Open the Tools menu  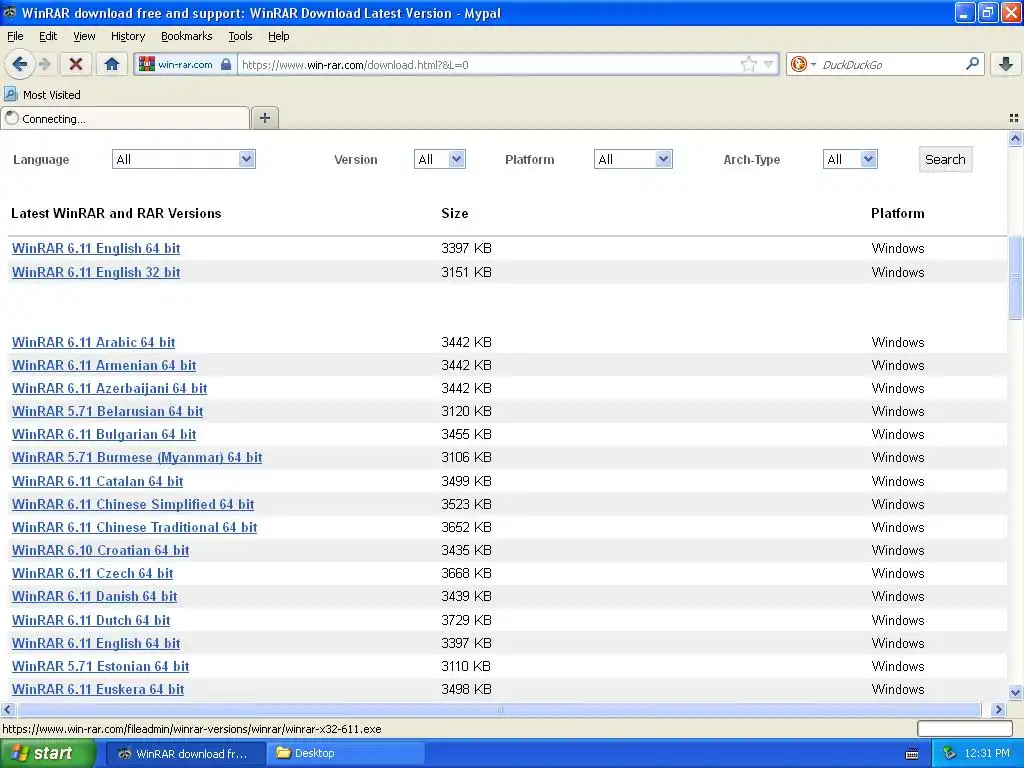(240, 36)
